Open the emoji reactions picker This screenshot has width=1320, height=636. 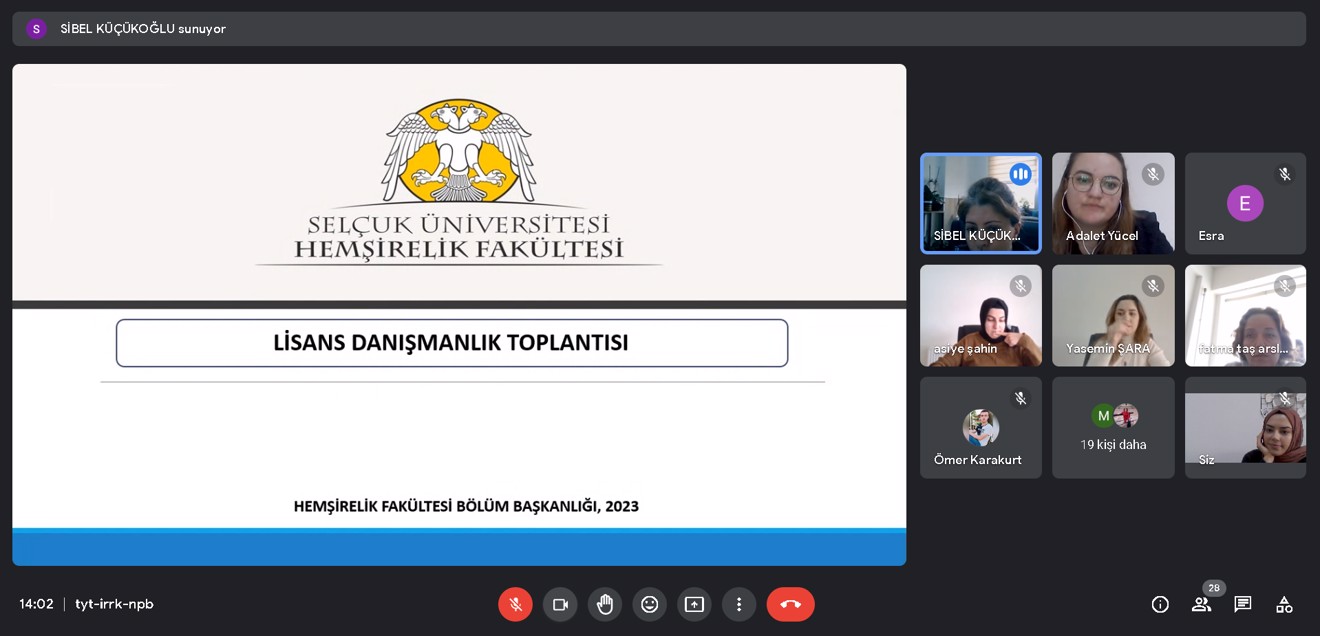[x=649, y=604]
